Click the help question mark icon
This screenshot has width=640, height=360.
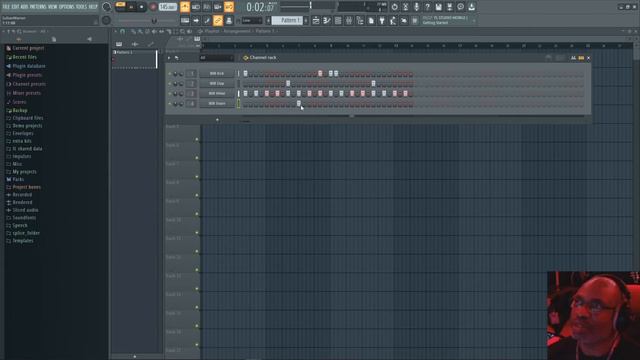pos(427,7)
